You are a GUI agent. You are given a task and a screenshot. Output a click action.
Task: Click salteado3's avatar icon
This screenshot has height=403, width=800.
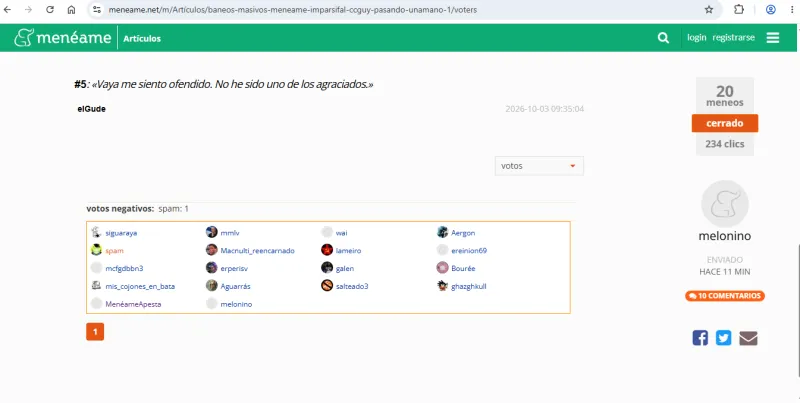[327, 286]
